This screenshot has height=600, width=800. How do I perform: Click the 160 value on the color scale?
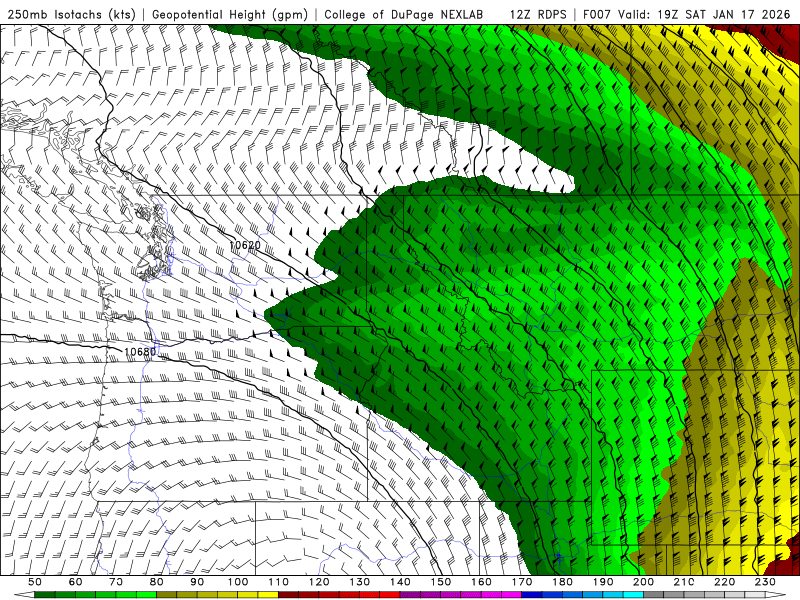[482, 582]
